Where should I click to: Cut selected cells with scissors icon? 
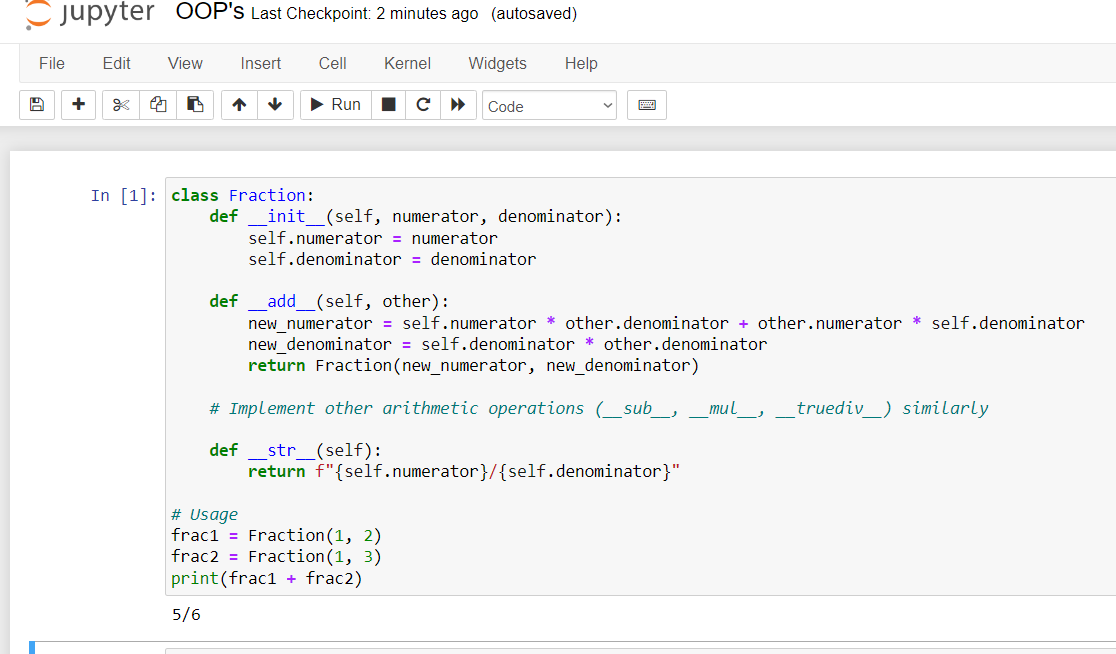point(121,105)
